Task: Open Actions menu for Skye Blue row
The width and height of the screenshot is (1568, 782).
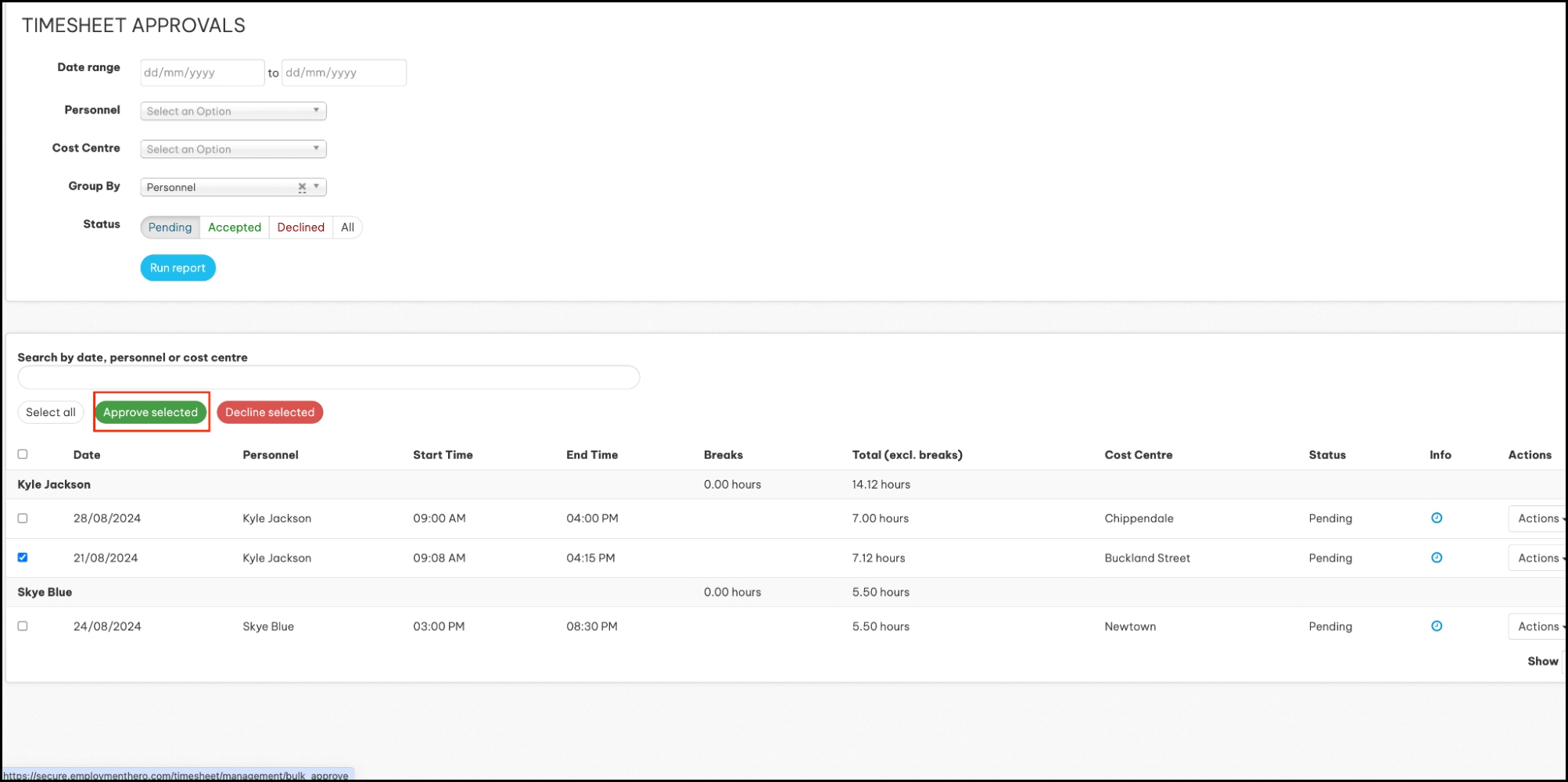Action: pyautogui.click(x=1538, y=626)
